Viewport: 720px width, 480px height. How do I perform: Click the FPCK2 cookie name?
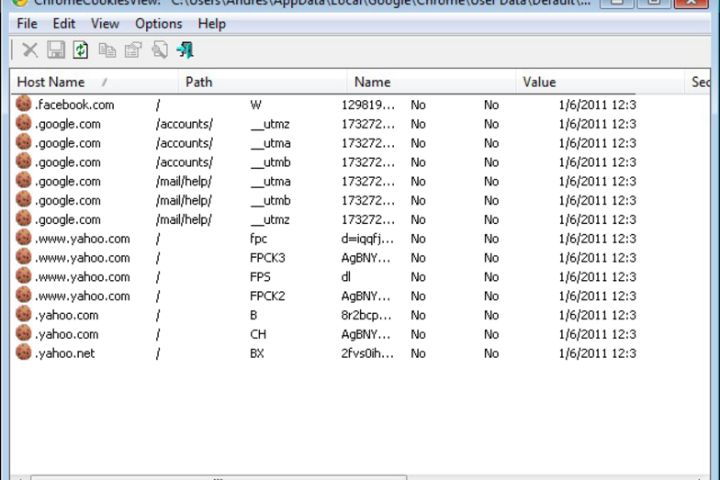coord(268,296)
